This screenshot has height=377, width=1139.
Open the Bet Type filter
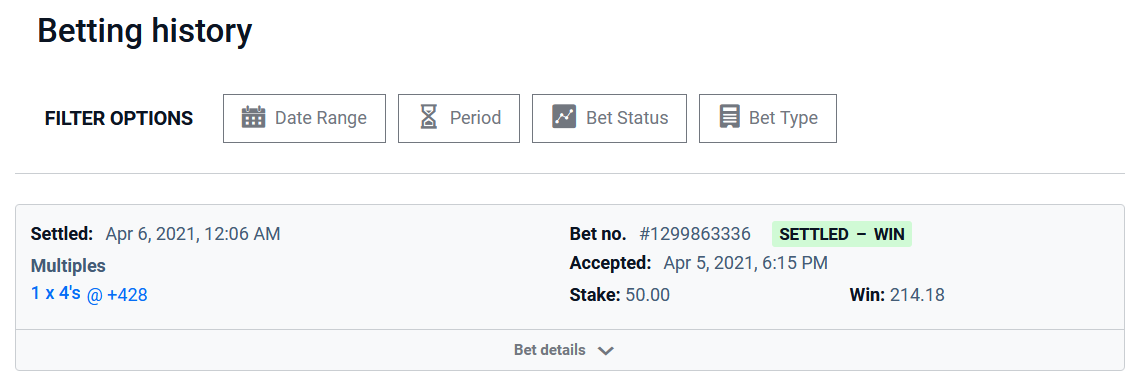coord(768,118)
